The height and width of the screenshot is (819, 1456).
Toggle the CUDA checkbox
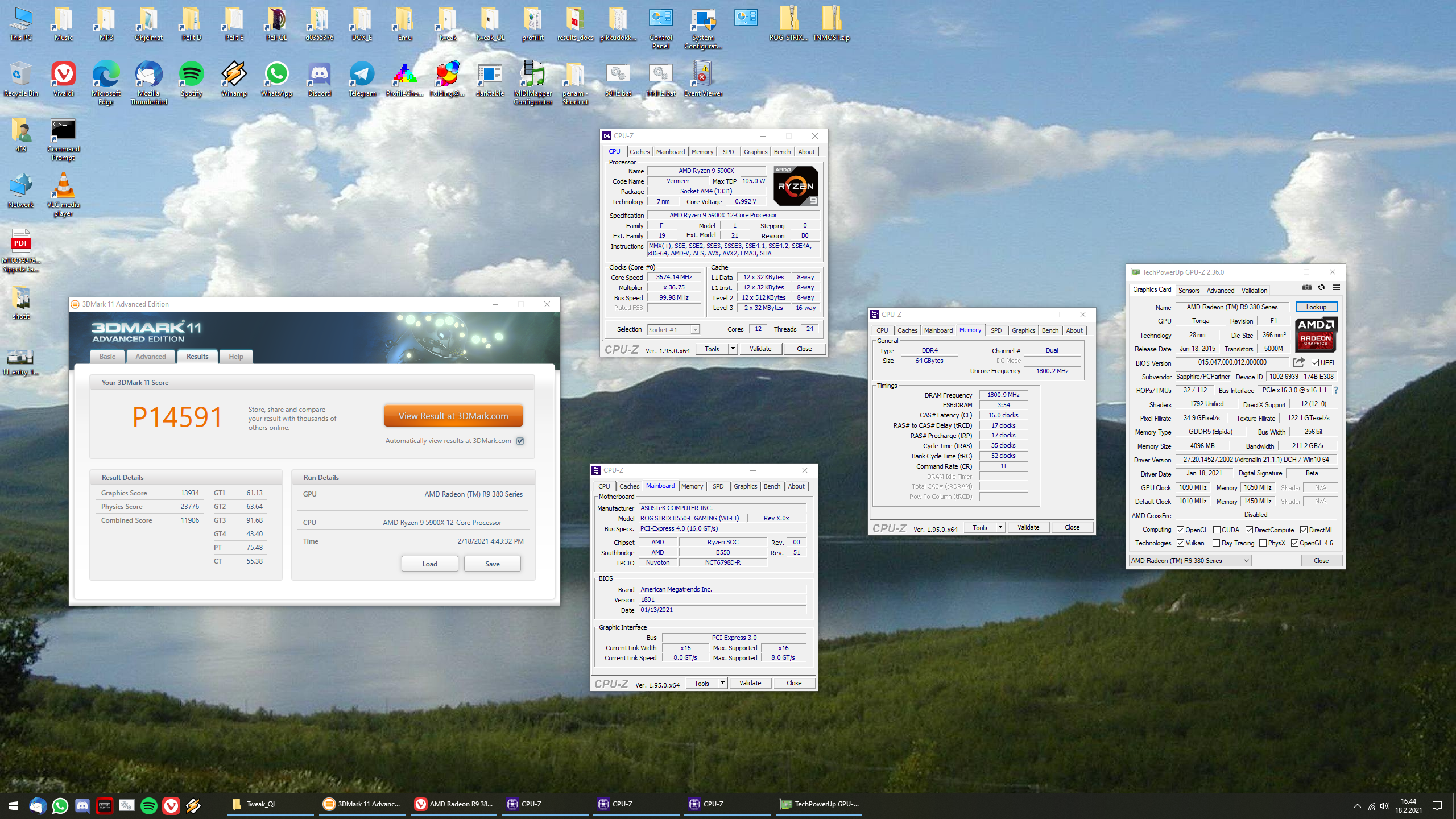click(1217, 530)
